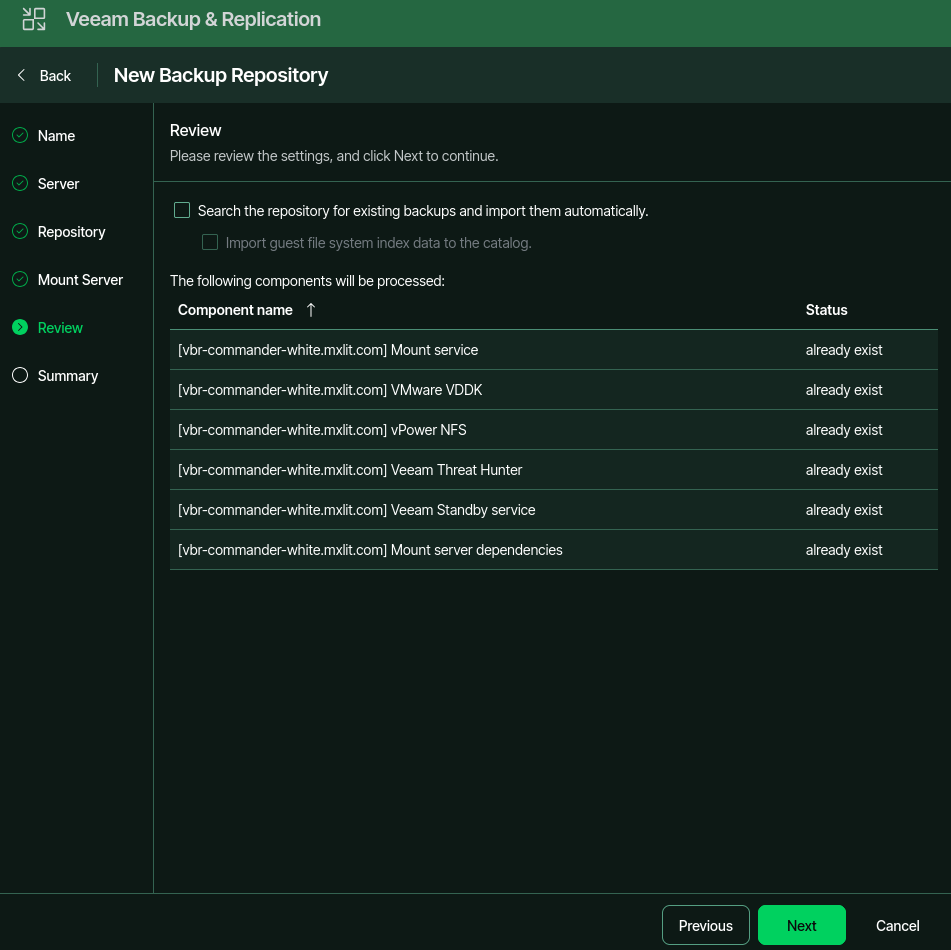Viewport: 951px width, 950px height.
Task: Sort by the Component name column header
Action: pyautogui.click(x=235, y=310)
